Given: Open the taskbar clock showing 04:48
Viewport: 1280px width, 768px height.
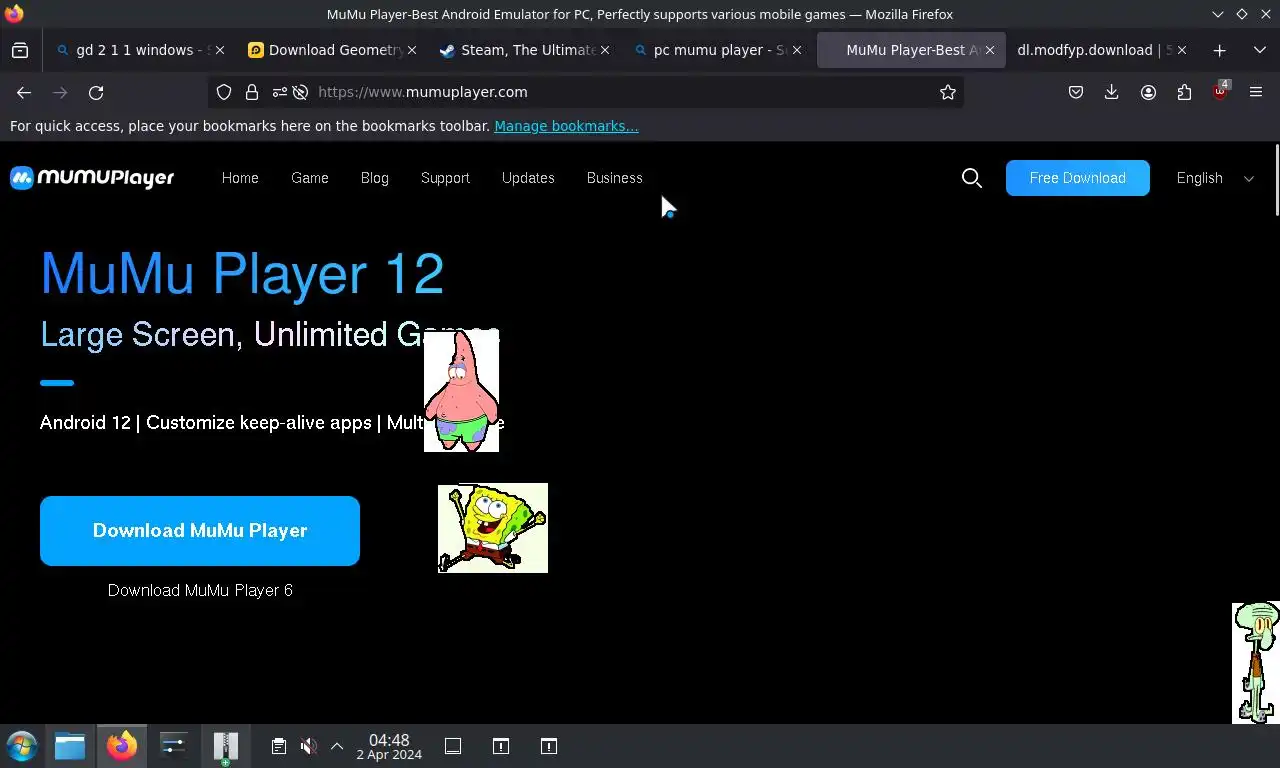Looking at the screenshot, I should pyautogui.click(x=389, y=746).
